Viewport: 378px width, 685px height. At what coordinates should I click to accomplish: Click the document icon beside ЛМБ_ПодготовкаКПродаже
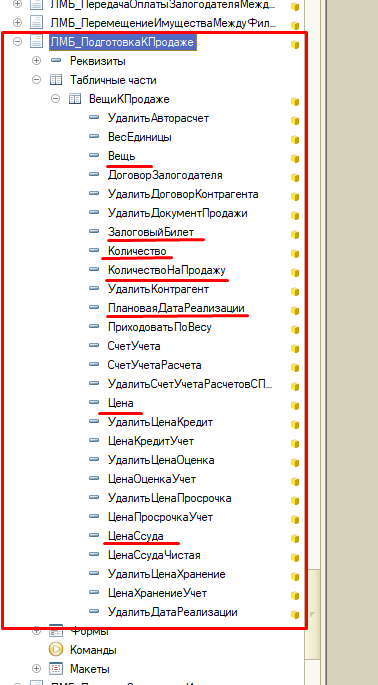pos(37,42)
